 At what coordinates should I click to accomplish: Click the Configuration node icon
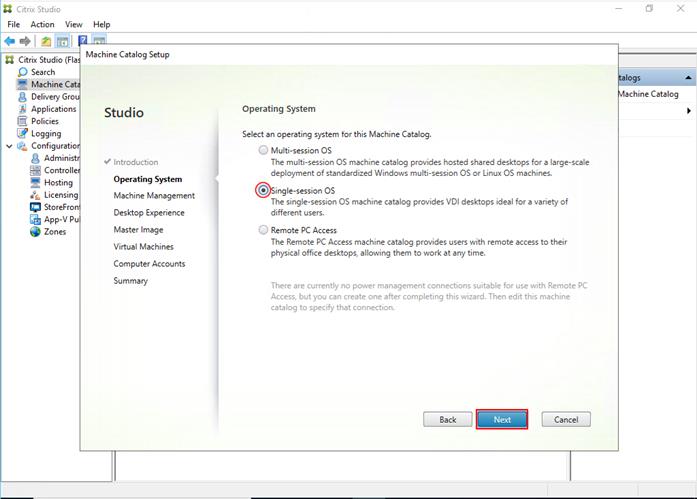22,146
